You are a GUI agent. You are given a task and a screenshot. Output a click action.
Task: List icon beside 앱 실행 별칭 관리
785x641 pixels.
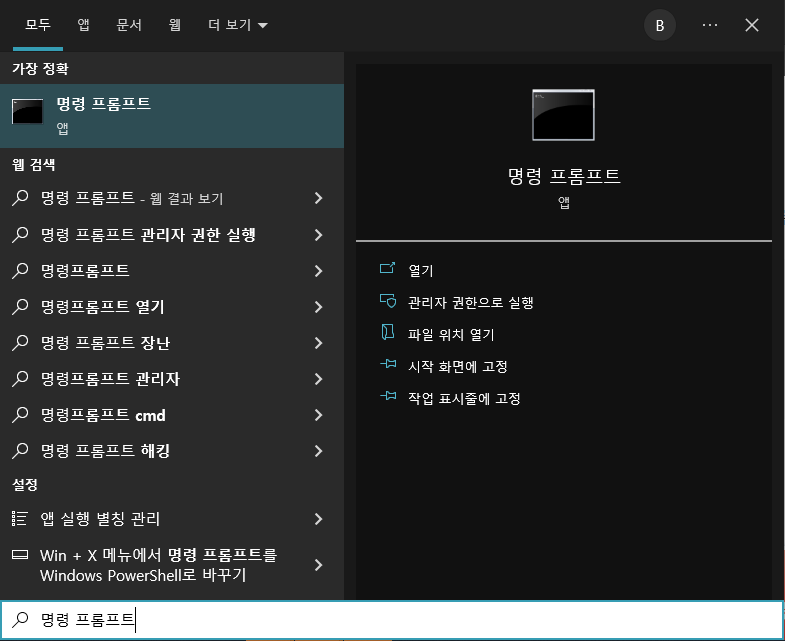(20, 519)
